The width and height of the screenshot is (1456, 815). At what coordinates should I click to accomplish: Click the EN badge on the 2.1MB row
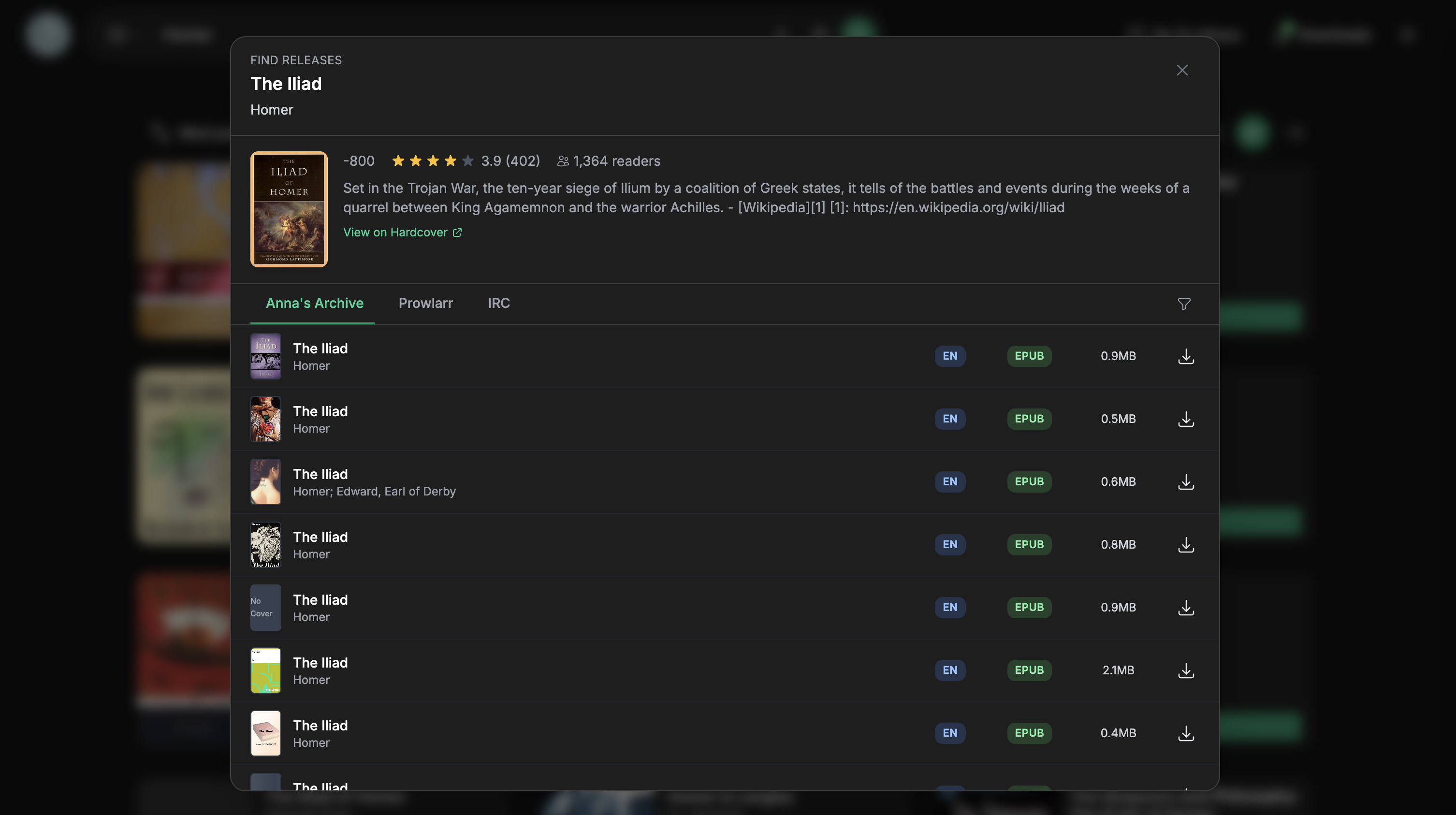point(949,670)
